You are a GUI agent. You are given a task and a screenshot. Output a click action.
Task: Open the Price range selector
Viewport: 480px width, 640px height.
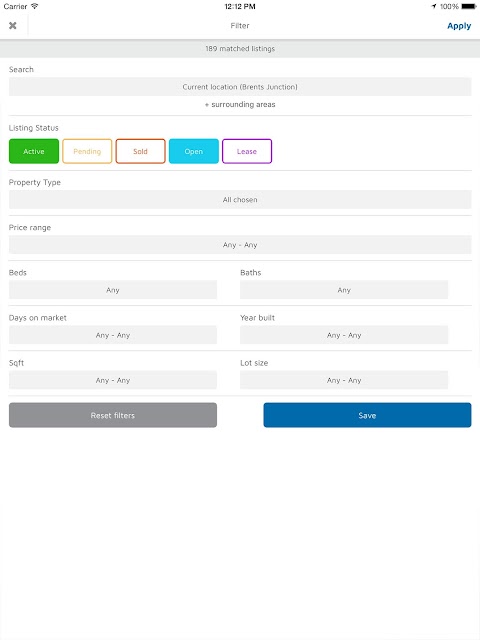pyautogui.click(x=240, y=244)
